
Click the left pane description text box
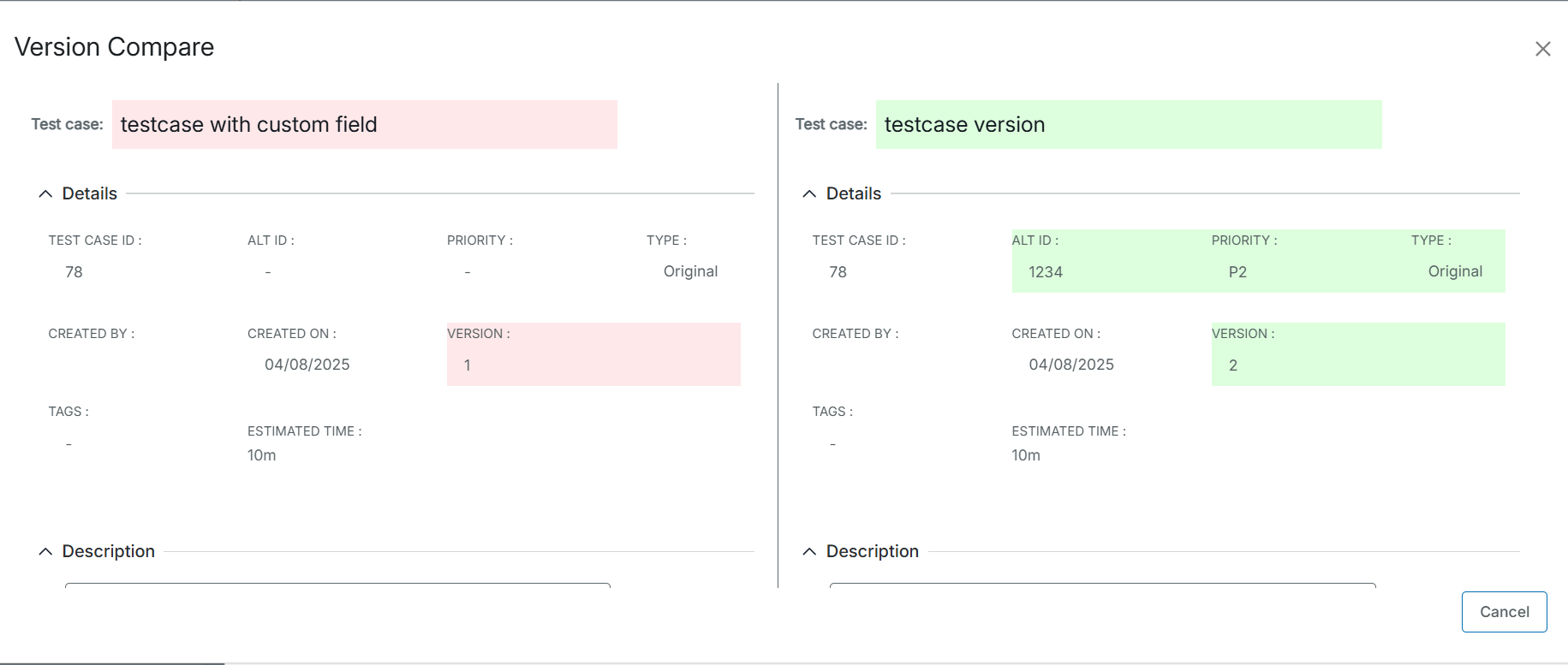337,585
